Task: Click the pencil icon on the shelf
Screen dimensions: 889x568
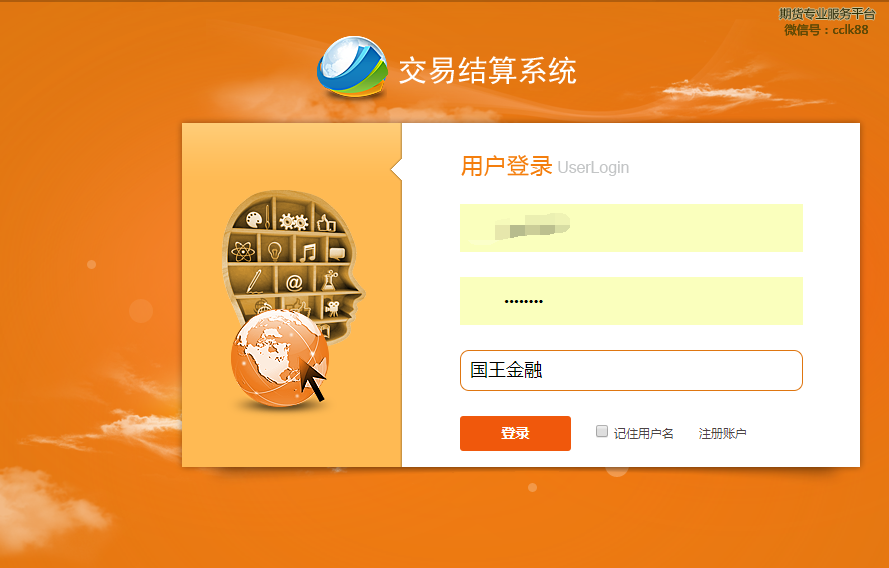Action: [x=255, y=281]
